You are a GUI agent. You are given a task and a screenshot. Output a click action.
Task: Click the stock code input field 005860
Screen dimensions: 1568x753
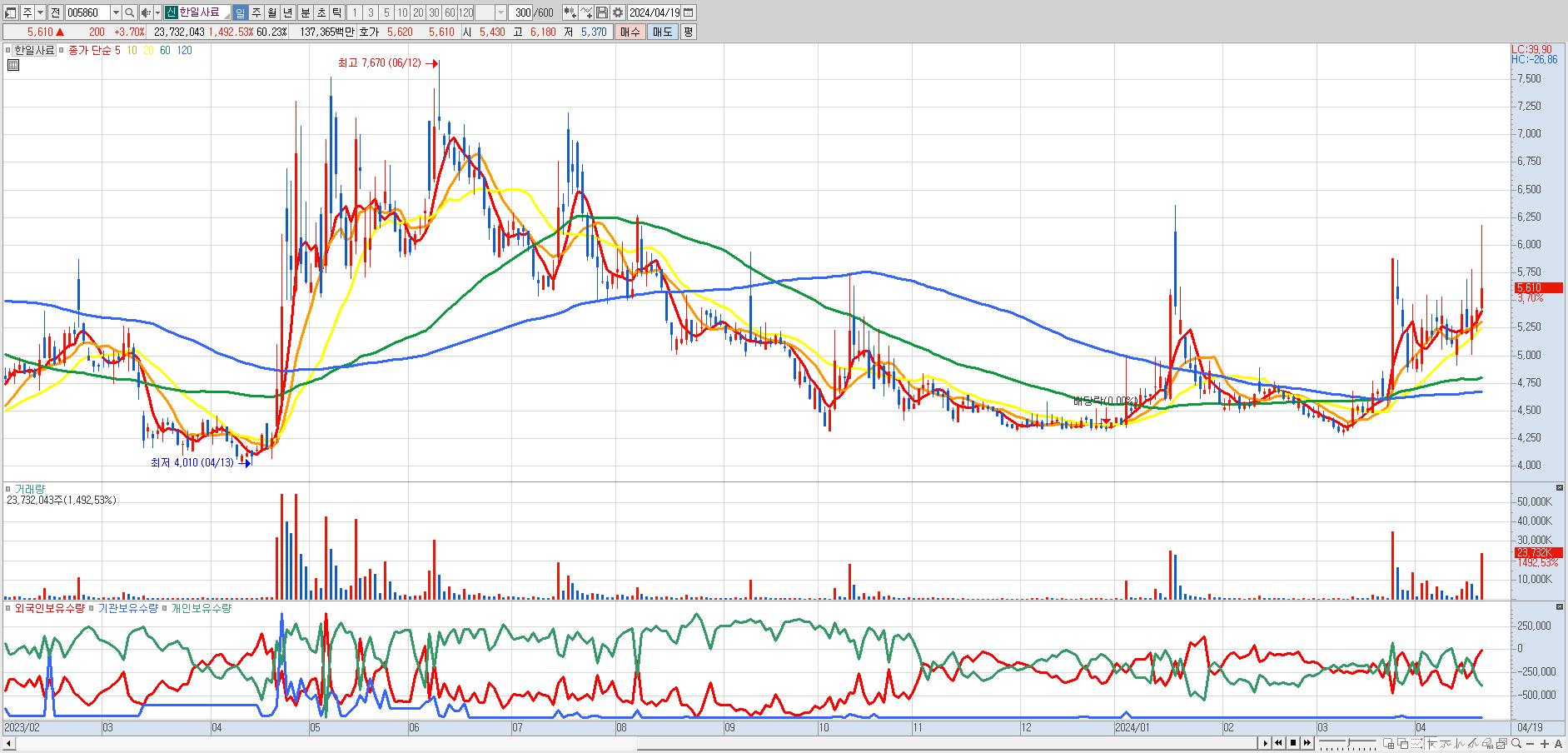[87, 12]
